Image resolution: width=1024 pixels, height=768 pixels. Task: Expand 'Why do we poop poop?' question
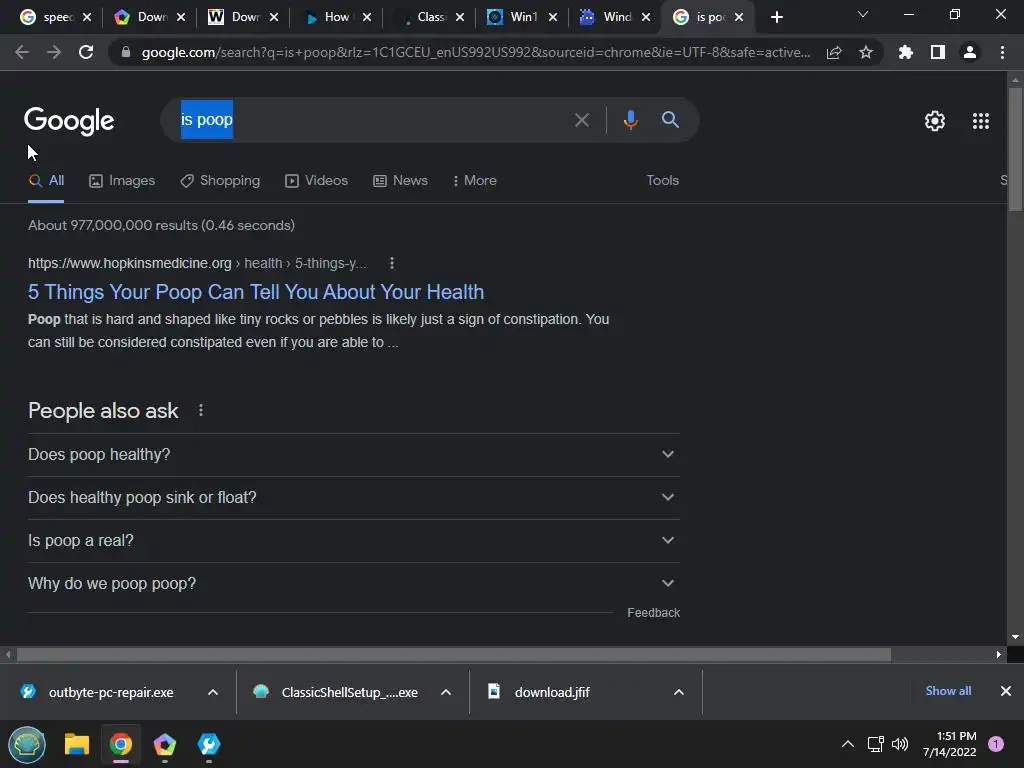[x=353, y=584]
